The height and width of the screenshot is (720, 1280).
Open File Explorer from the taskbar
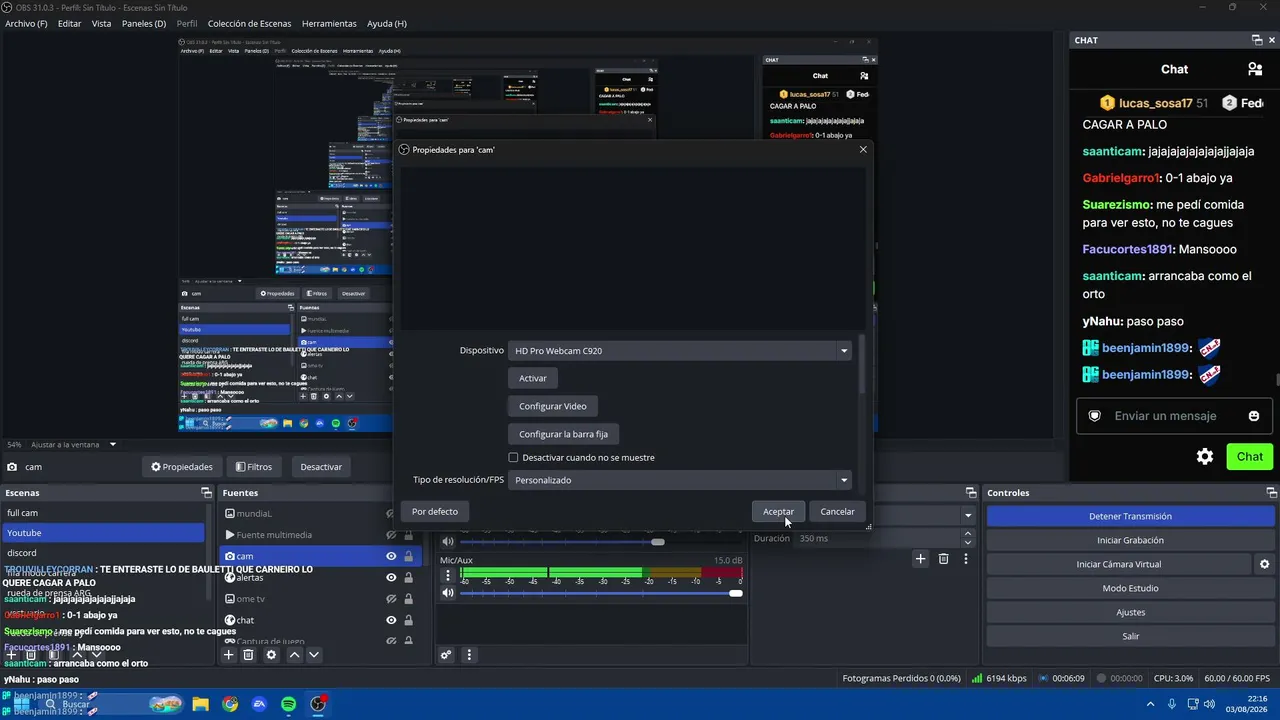tap(200, 704)
